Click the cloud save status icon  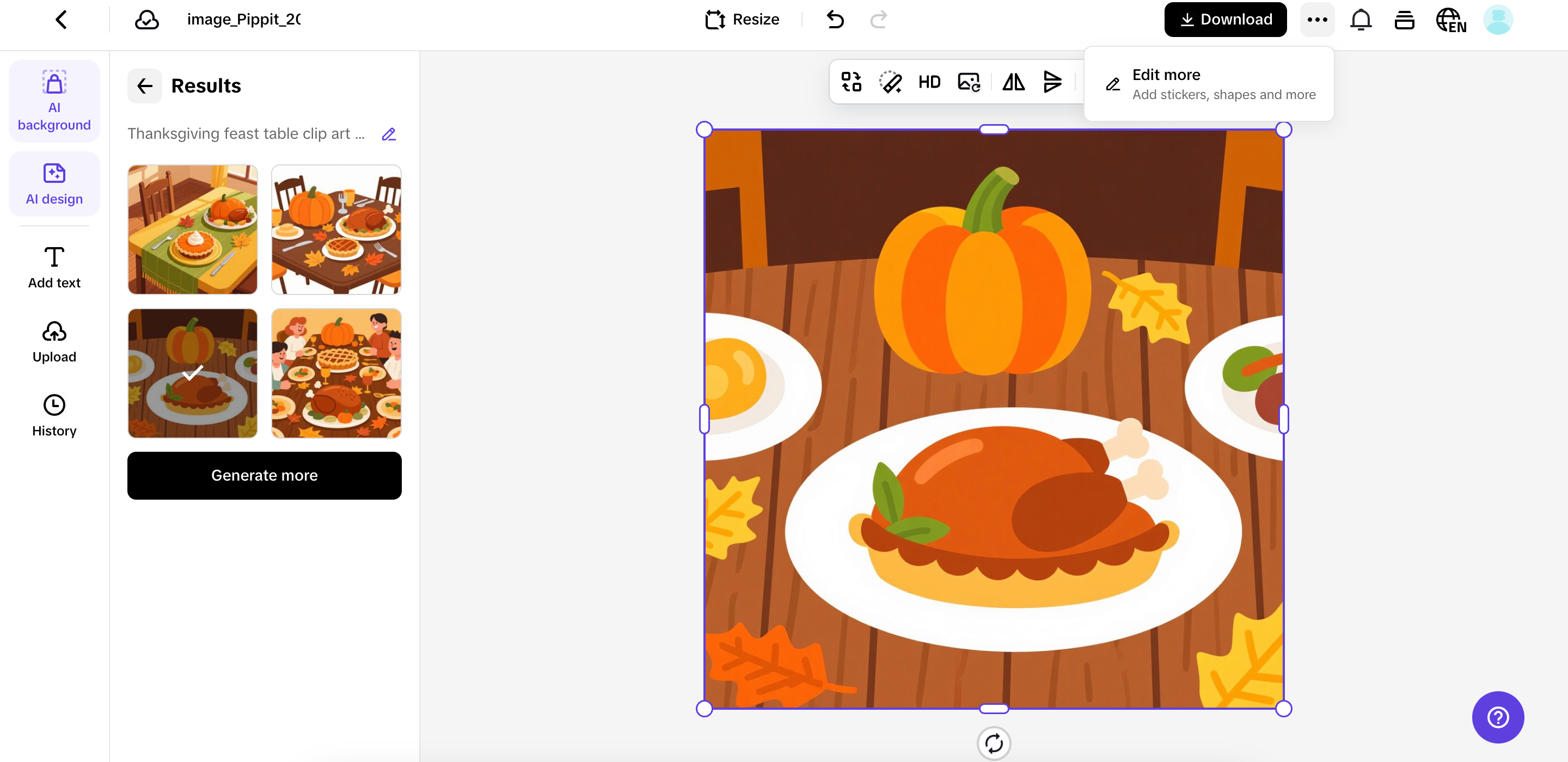pos(146,20)
